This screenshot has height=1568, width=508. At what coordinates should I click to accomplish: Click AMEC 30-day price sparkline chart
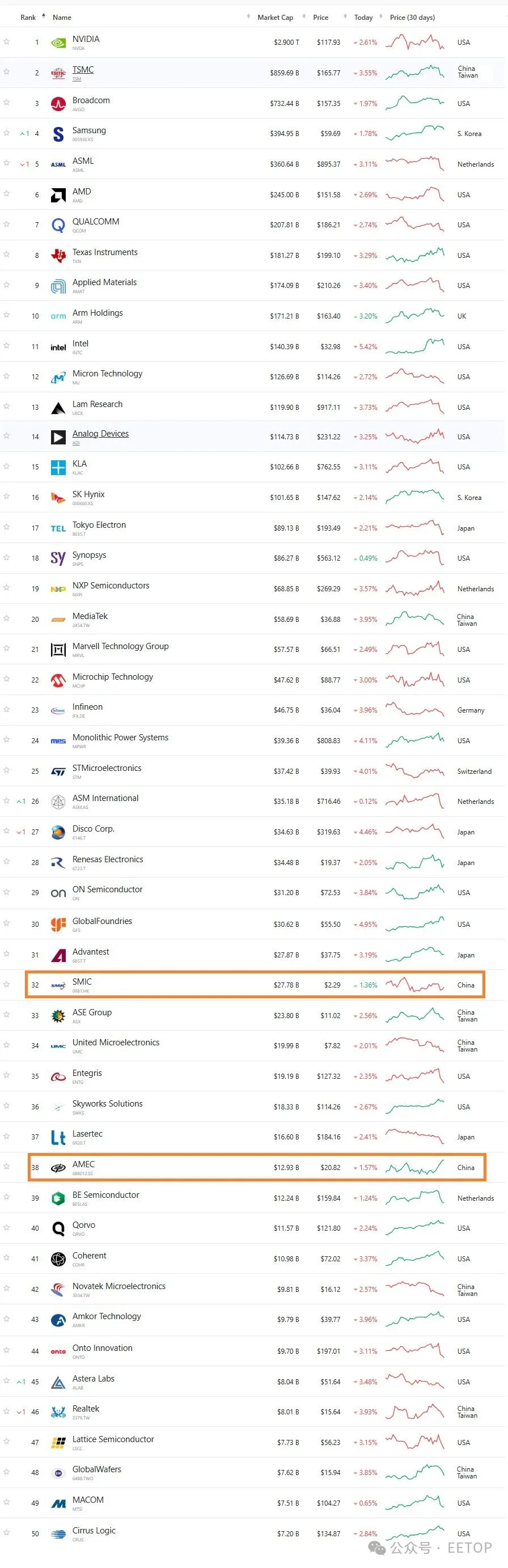415,1167
